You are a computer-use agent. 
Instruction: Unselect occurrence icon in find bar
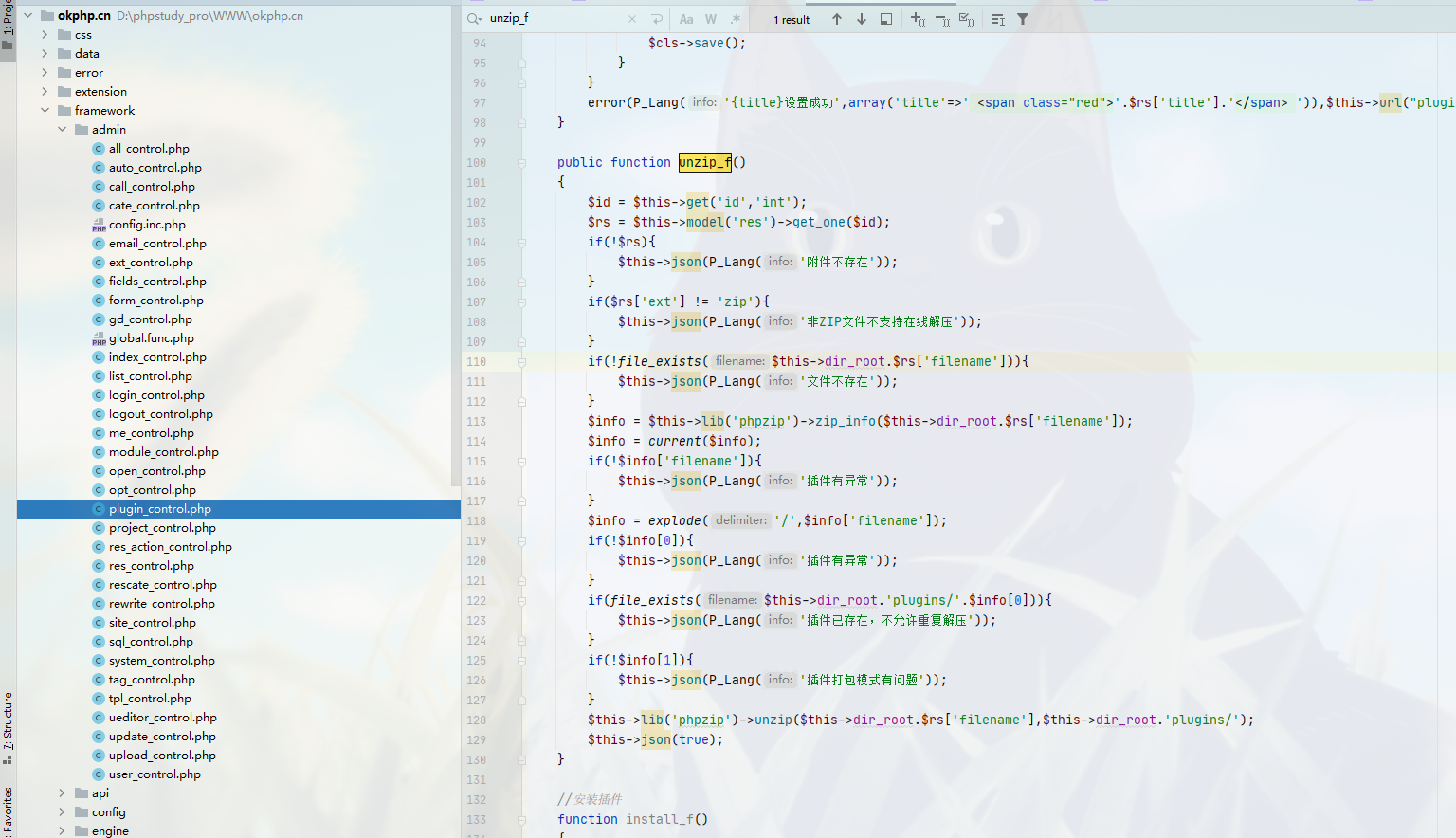pyautogui.click(x=942, y=19)
